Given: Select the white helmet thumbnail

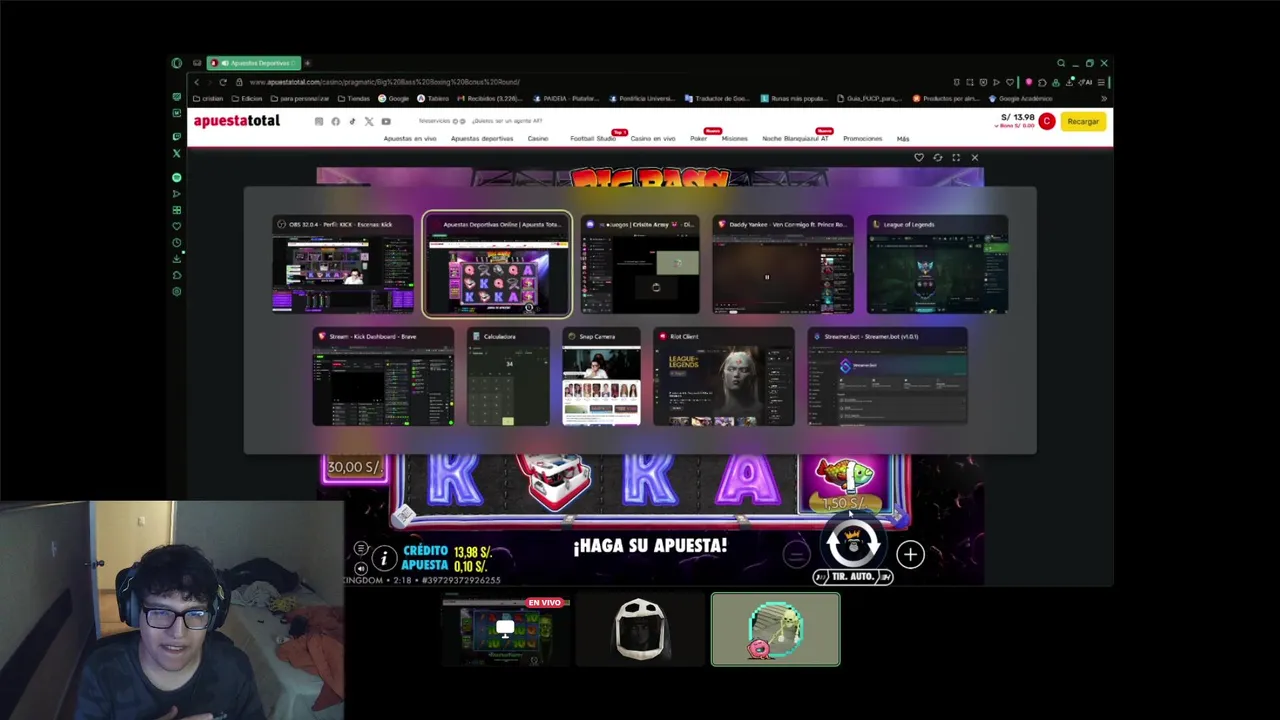Looking at the screenshot, I should coord(640,630).
